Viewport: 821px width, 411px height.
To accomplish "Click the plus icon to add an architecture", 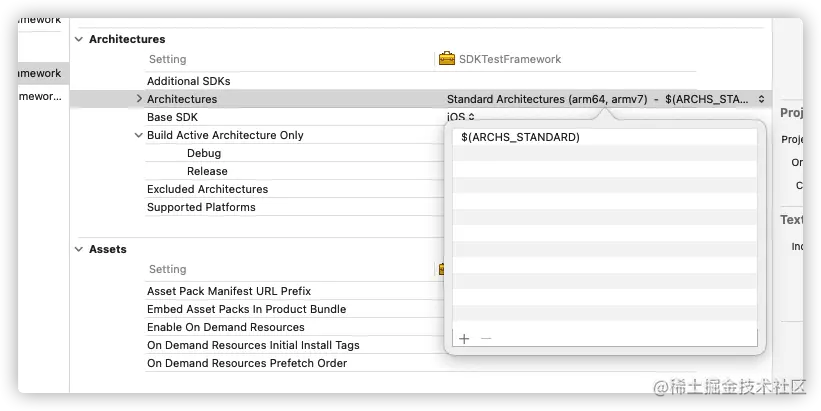I will tap(464, 339).
